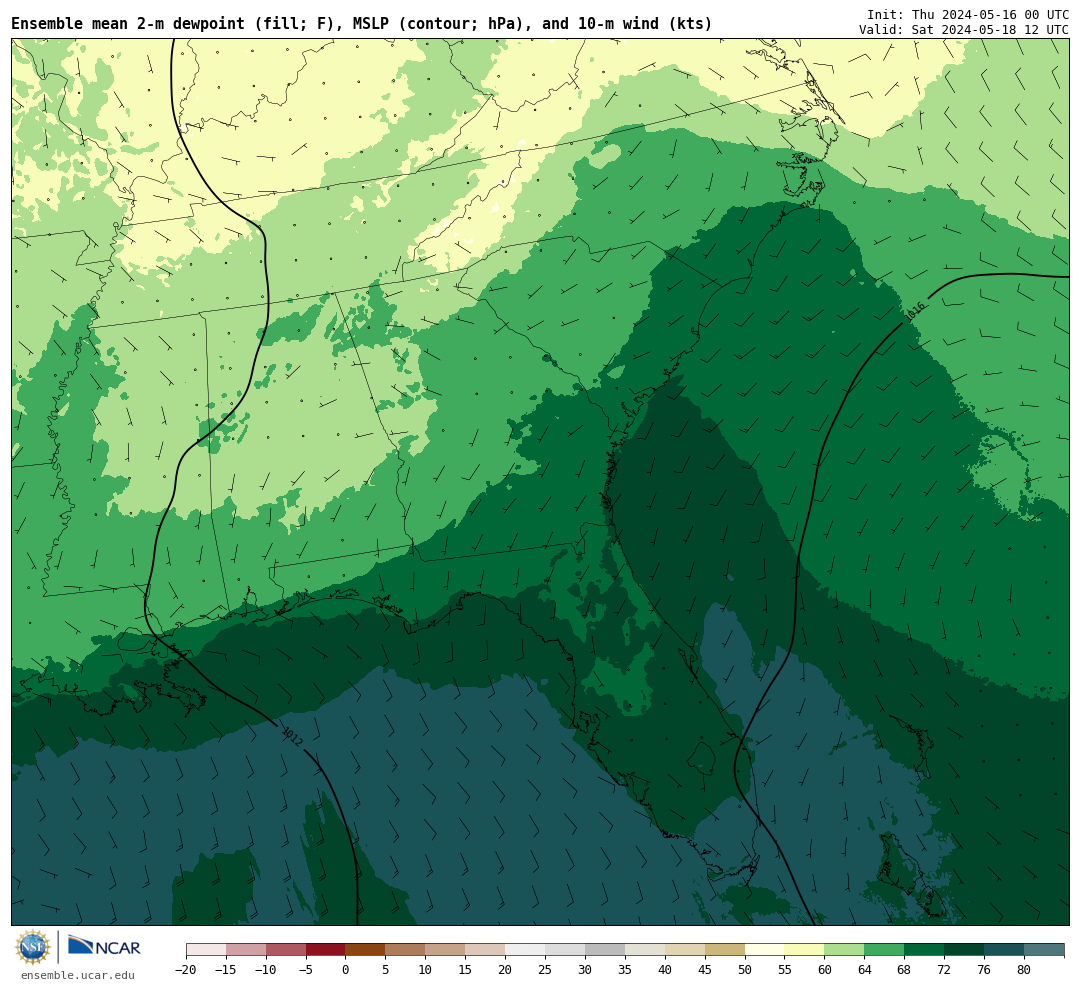
Task: Click the colorbar tick label 80
Action: 1024,970
